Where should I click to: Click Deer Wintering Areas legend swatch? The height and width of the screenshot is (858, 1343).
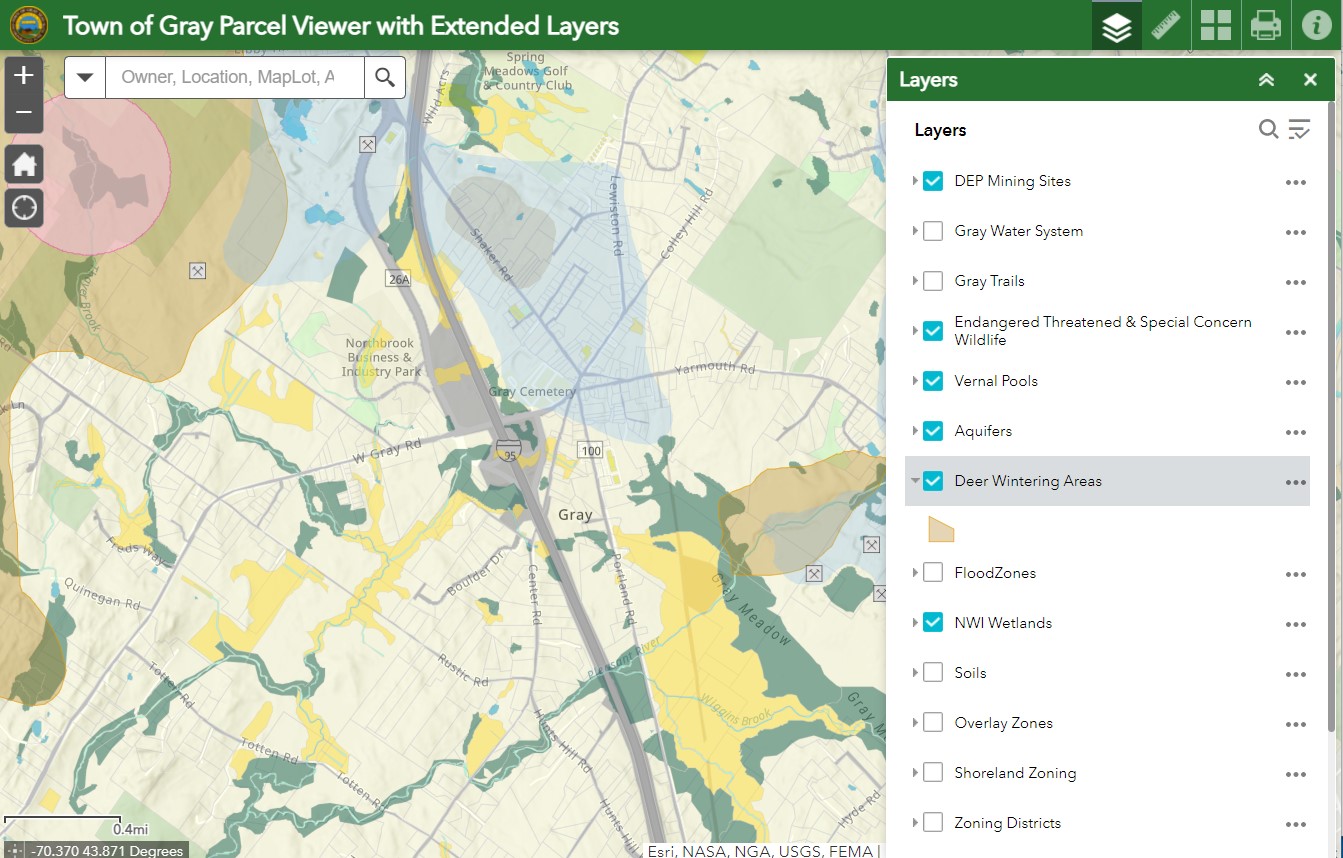941,529
